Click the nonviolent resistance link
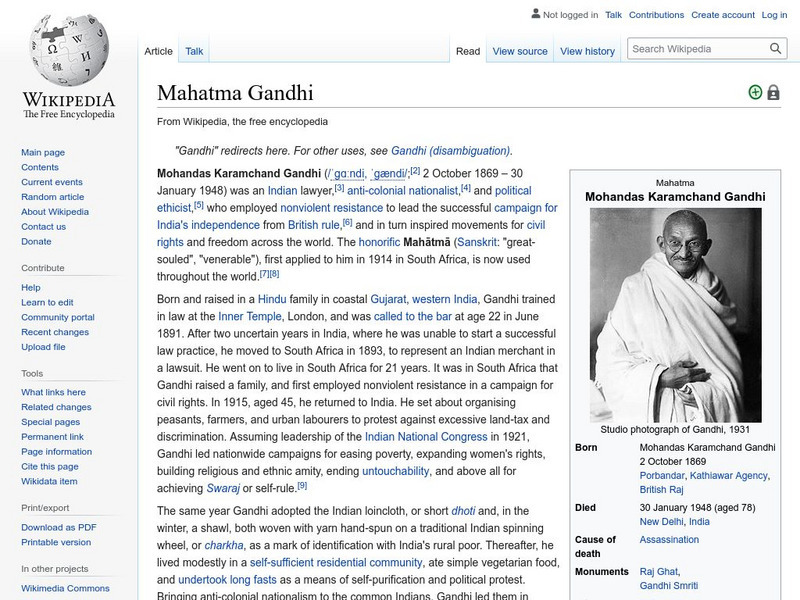The height and width of the screenshot is (600, 800). [x=331, y=208]
